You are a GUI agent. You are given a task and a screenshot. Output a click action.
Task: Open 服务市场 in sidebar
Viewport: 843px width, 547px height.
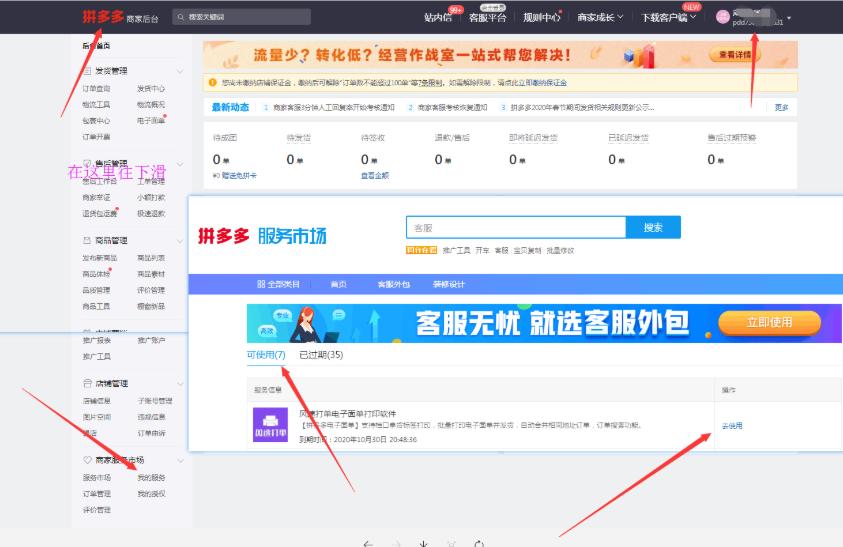coord(97,478)
